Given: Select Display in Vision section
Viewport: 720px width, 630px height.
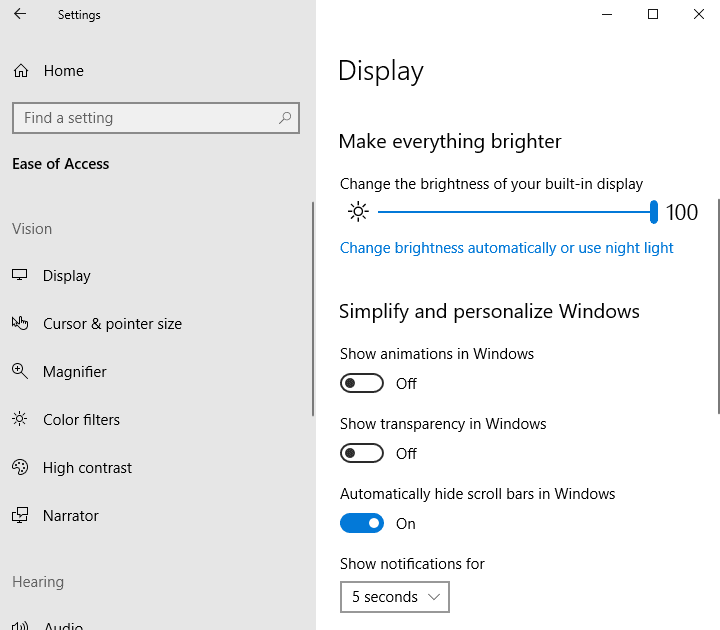Looking at the screenshot, I should click(x=67, y=276).
